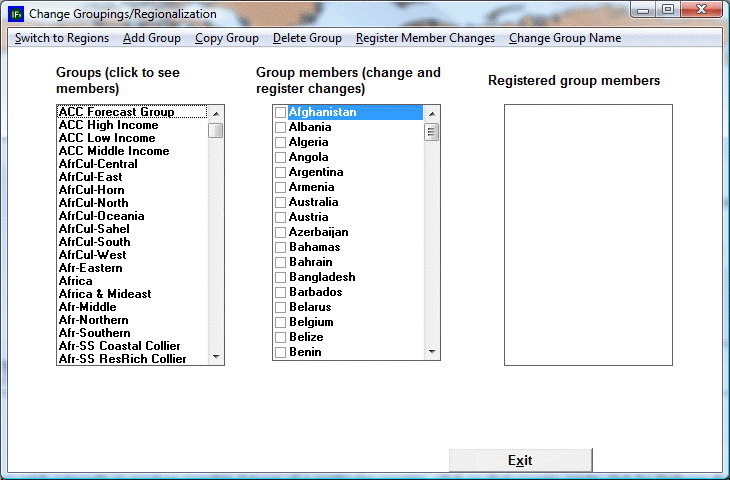Open the Switch to Regions menu
The height and width of the screenshot is (480, 730).
pos(62,38)
